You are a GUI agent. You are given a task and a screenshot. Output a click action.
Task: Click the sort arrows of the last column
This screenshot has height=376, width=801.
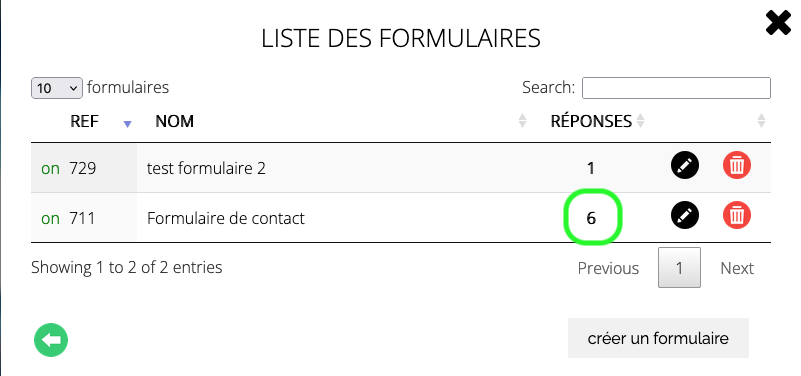pos(761,121)
